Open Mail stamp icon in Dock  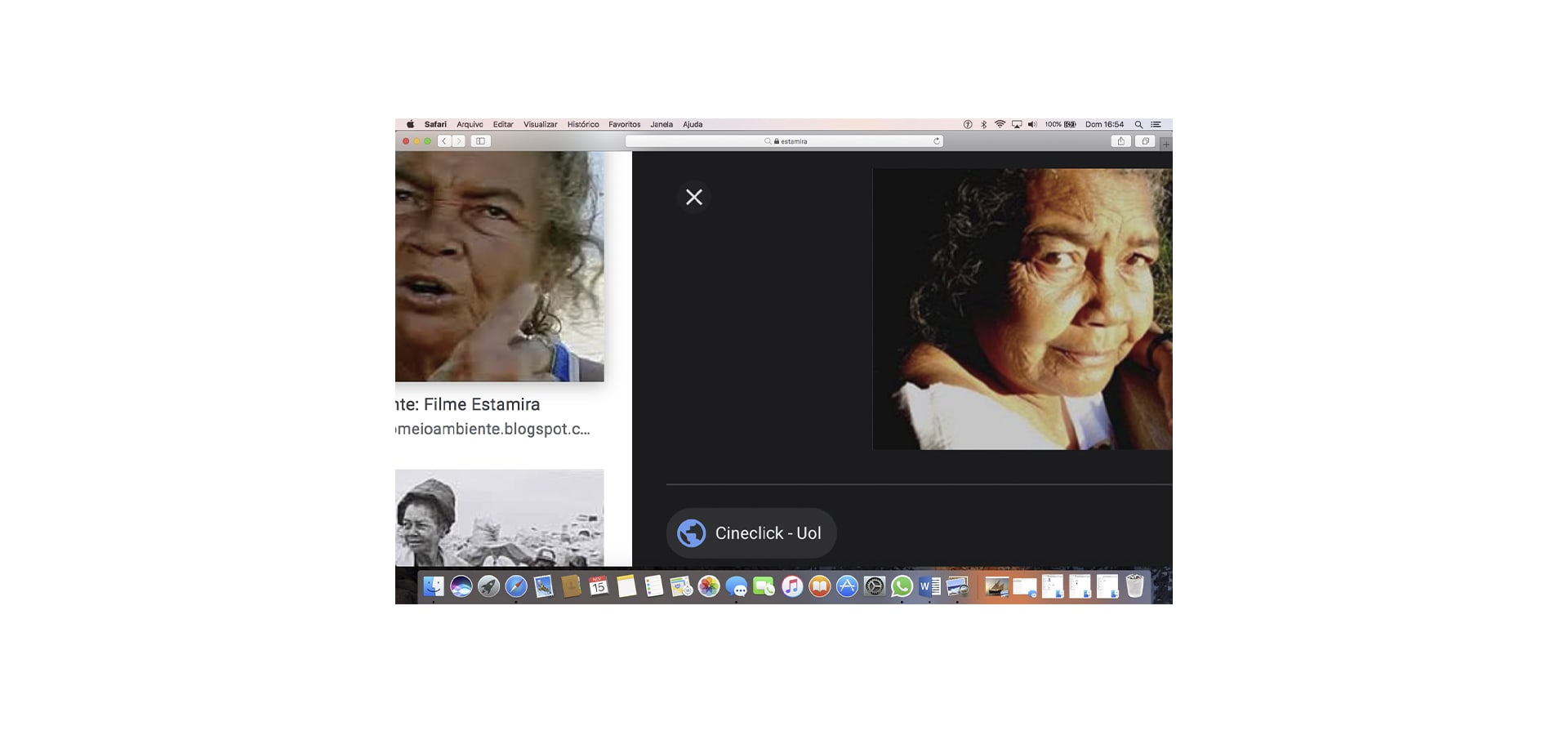point(544,586)
